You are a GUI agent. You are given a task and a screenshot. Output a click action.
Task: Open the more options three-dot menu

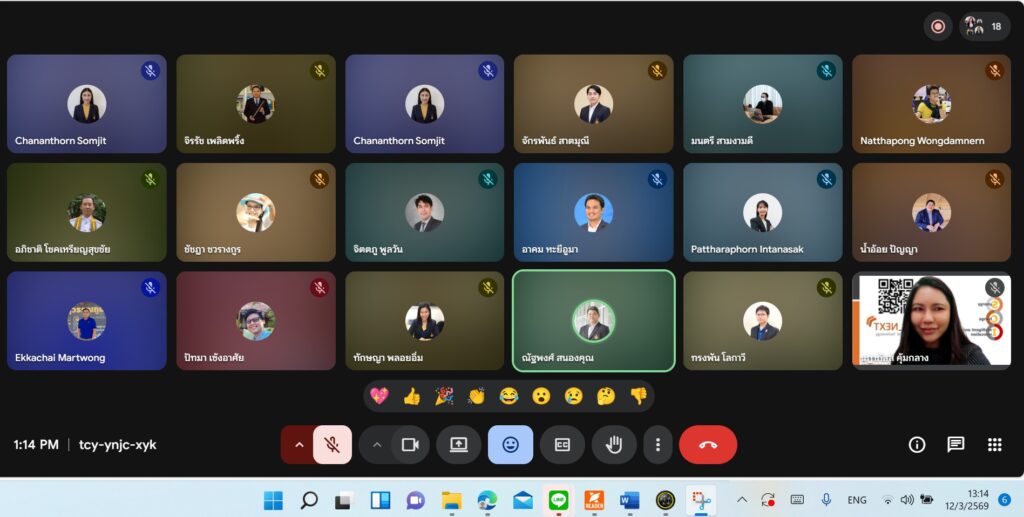[x=657, y=445]
